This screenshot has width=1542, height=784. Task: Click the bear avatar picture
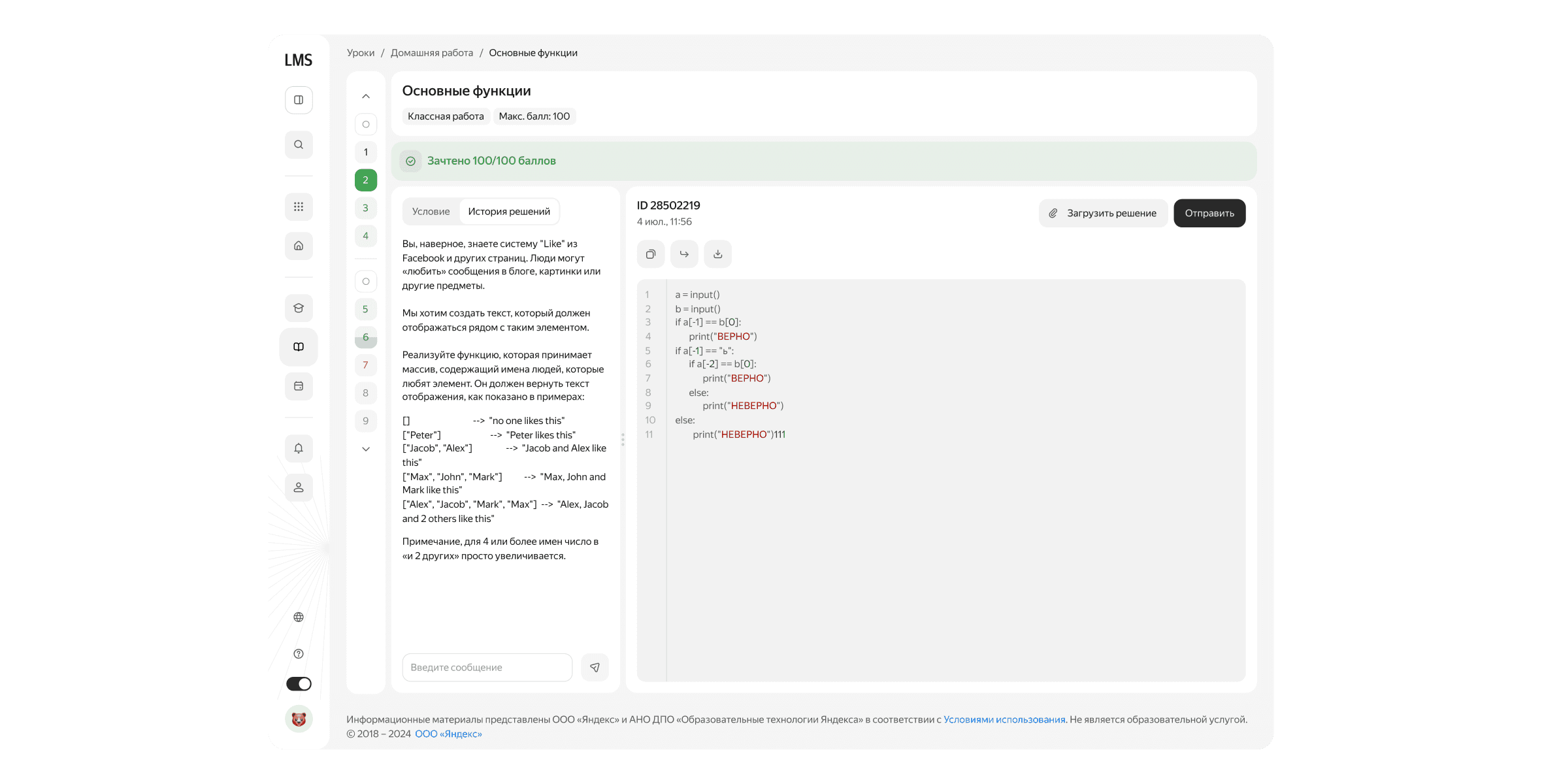tap(299, 719)
